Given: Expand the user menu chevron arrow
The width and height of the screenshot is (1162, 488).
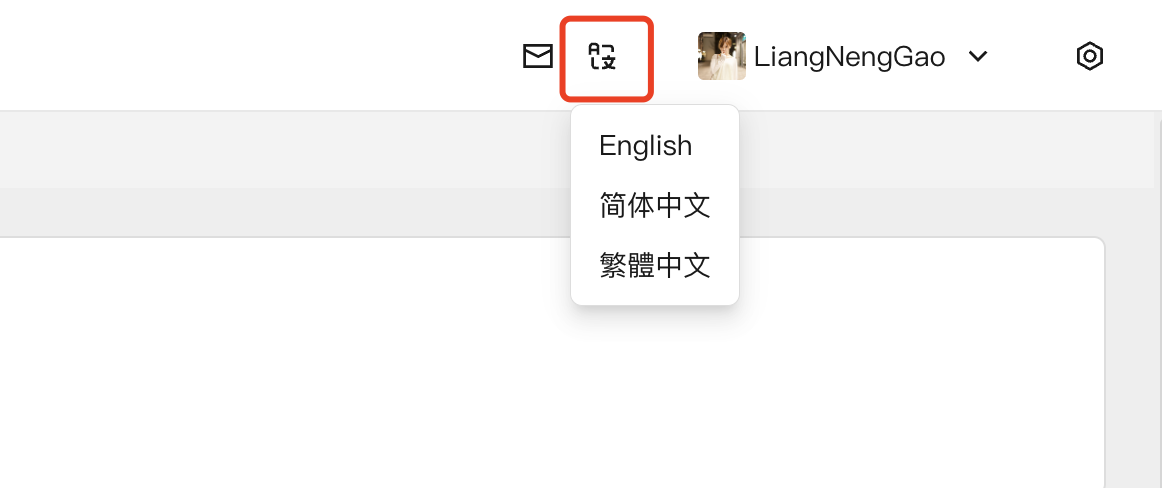Looking at the screenshot, I should click(x=978, y=57).
